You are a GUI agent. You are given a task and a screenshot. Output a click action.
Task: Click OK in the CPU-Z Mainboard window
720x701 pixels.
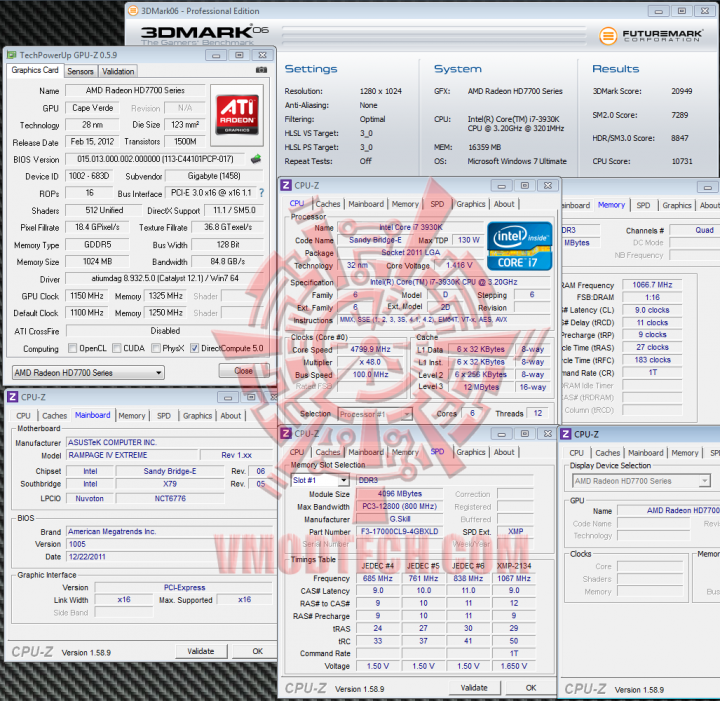point(257,651)
